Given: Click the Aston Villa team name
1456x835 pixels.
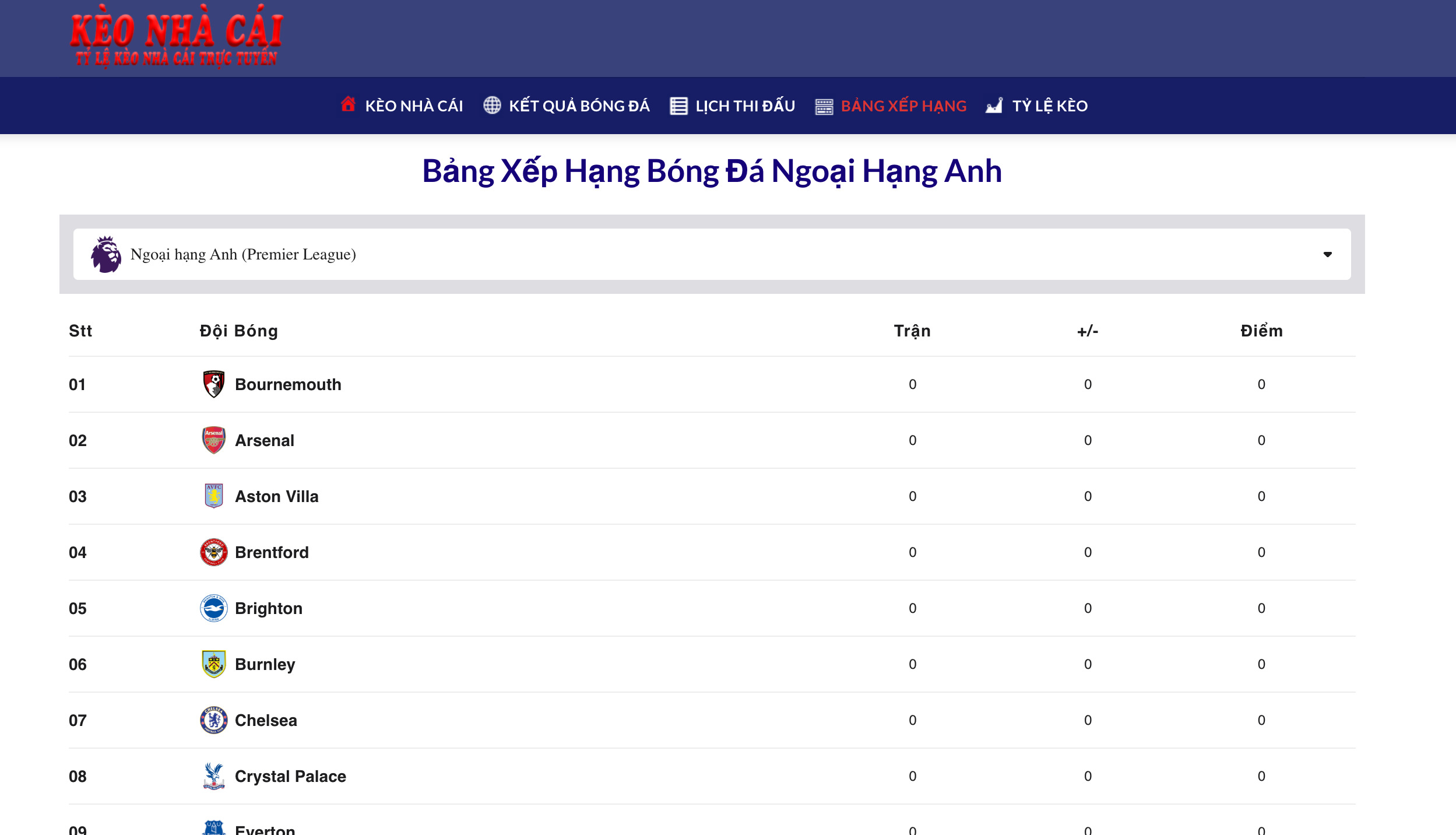Looking at the screenshot, I should (x=276, y=496).
